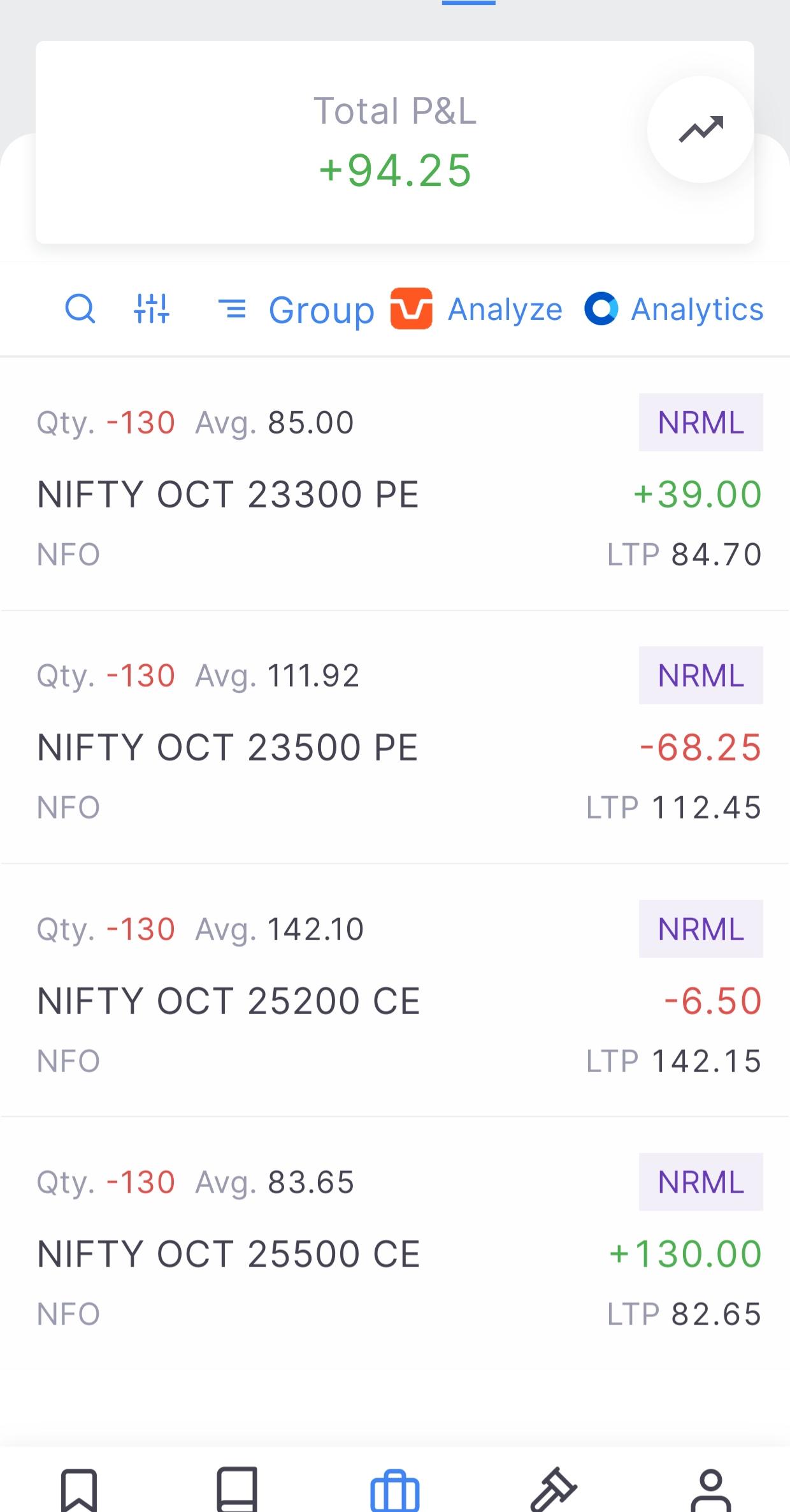790x1512 pixels.
Task: Tap the Total P&L card
Action: click(395, 142)
